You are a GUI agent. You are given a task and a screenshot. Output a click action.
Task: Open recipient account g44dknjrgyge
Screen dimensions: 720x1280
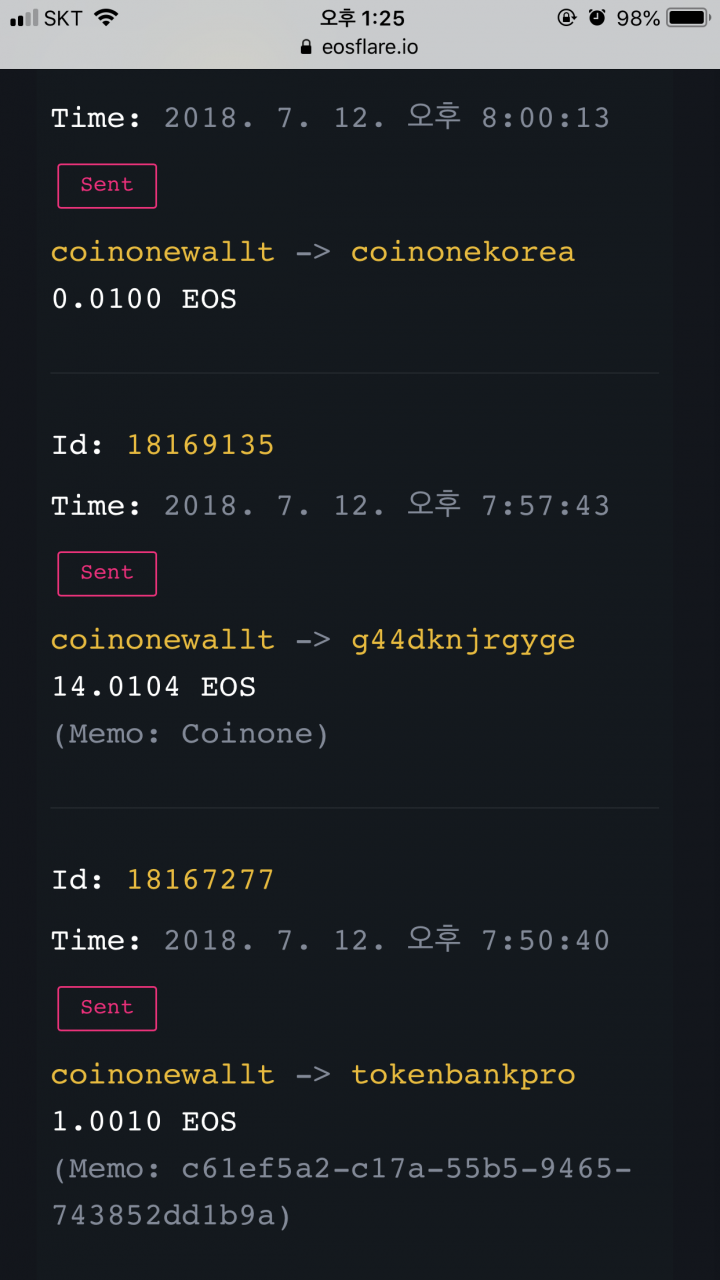(x=463, y=640)
